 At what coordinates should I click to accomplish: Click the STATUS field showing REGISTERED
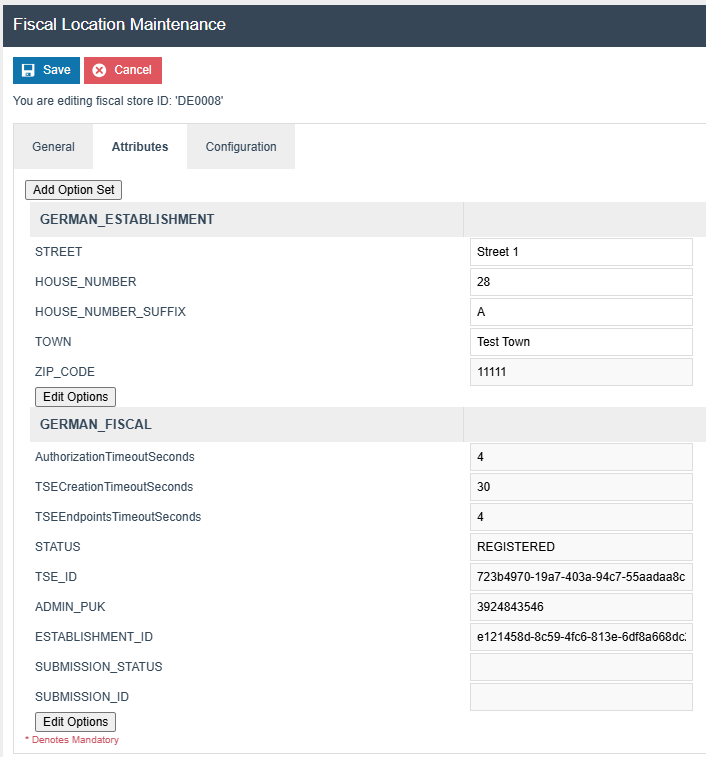581,547
